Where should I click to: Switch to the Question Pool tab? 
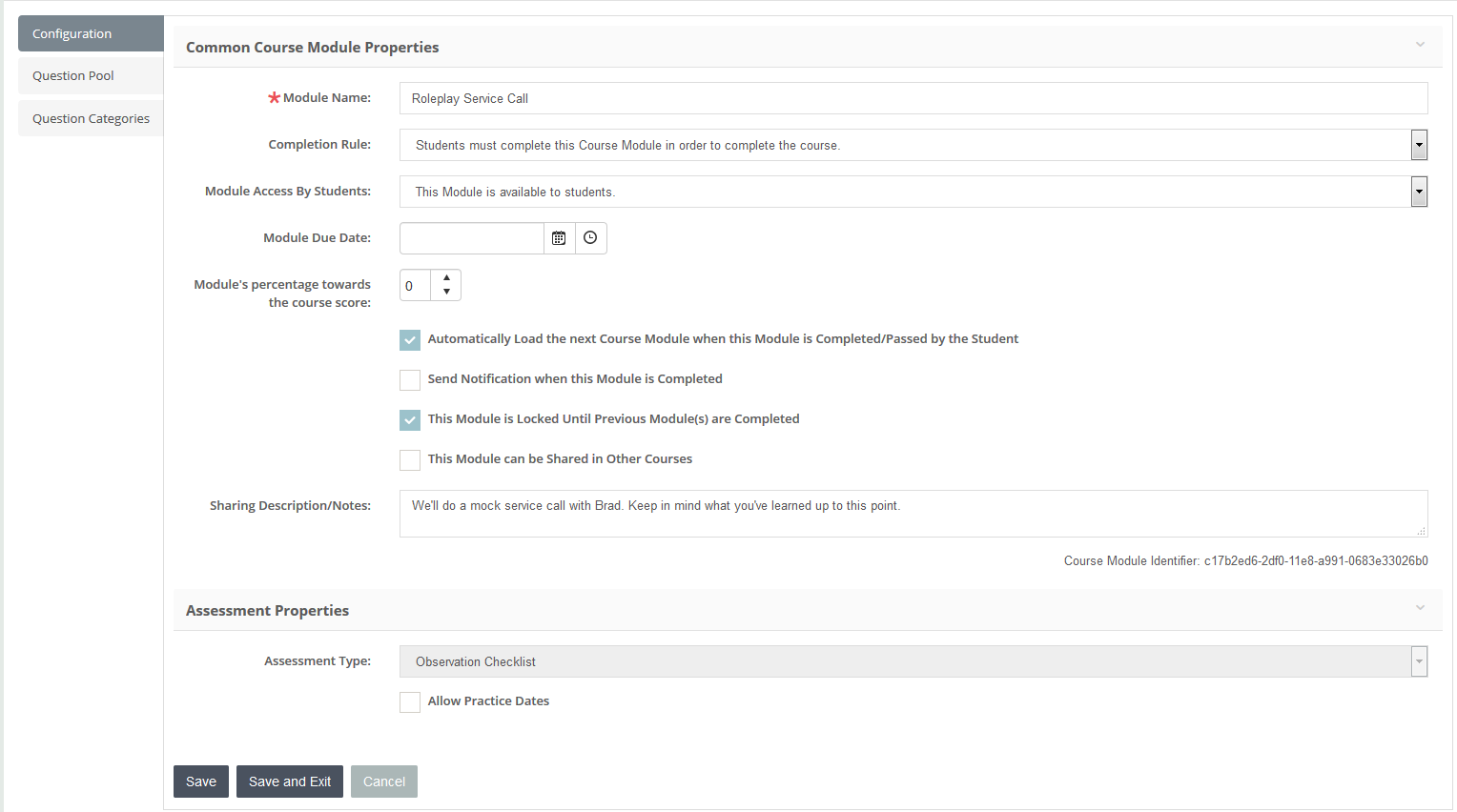point(72,75)
